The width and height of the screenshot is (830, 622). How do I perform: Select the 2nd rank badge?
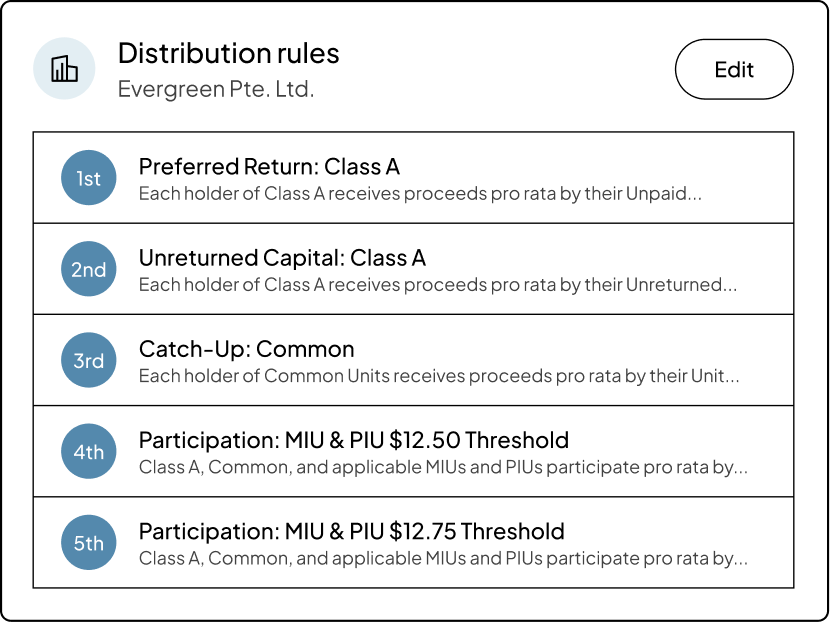coord(89,270)
